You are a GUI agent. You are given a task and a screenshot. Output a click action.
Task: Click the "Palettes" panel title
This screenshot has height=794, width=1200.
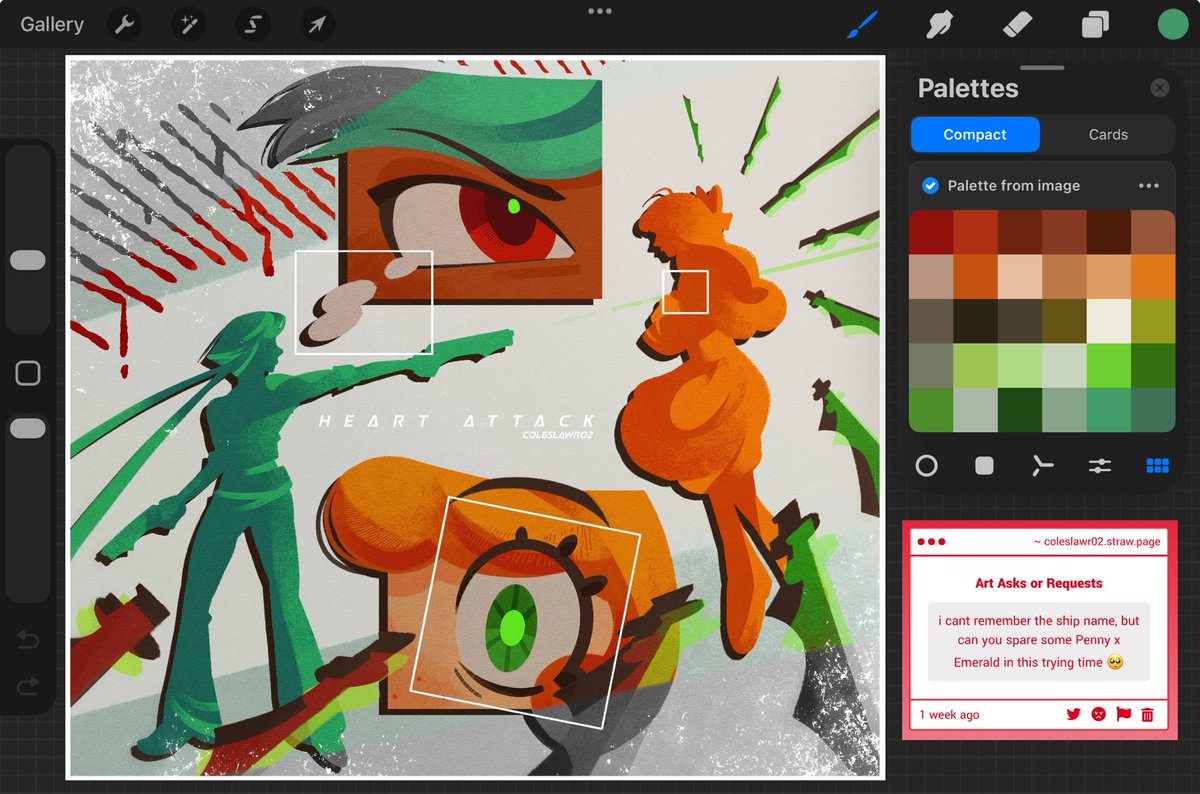pos(968,88)
